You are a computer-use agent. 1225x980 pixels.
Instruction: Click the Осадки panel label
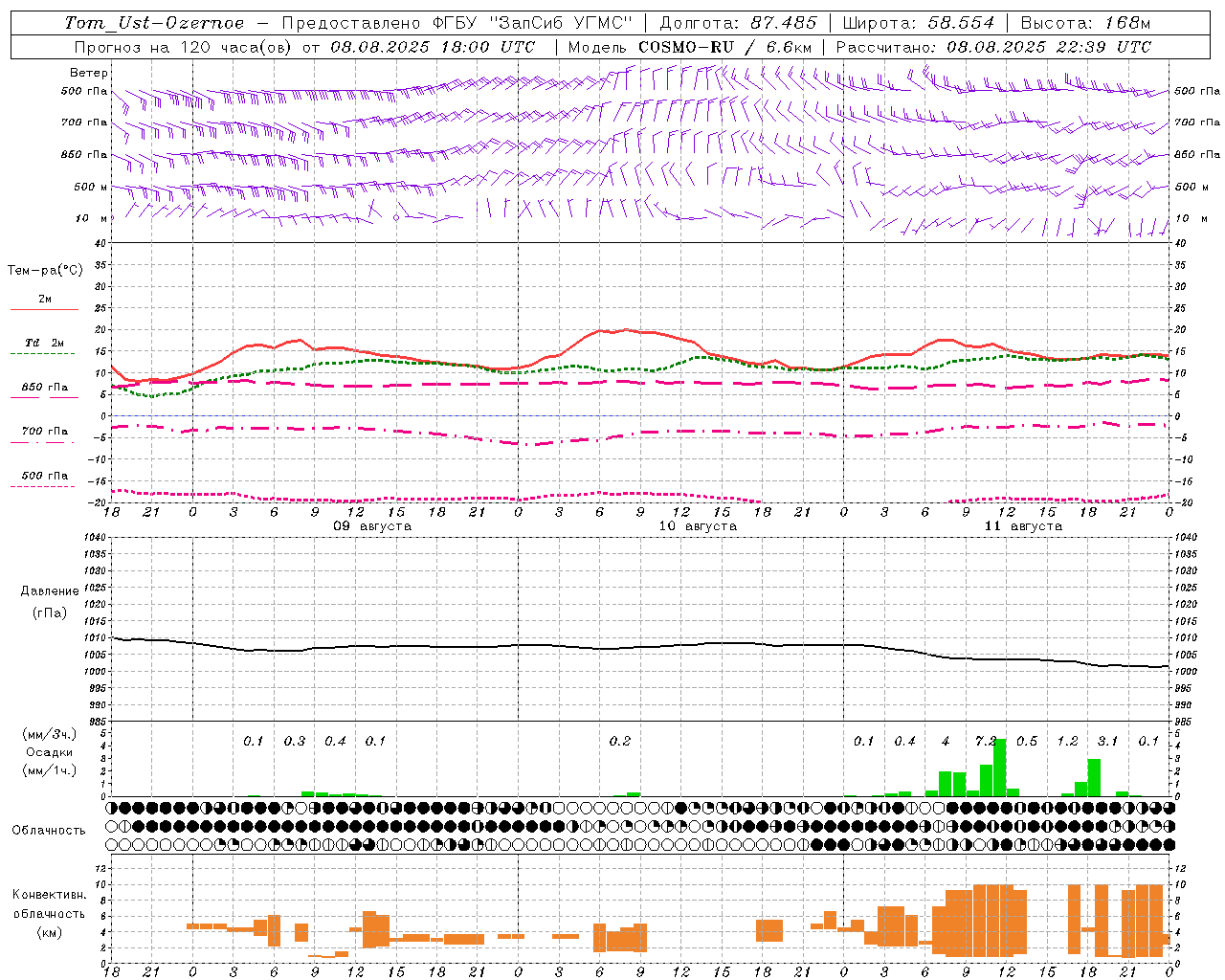pyautogui.click(x=49, y=752)
